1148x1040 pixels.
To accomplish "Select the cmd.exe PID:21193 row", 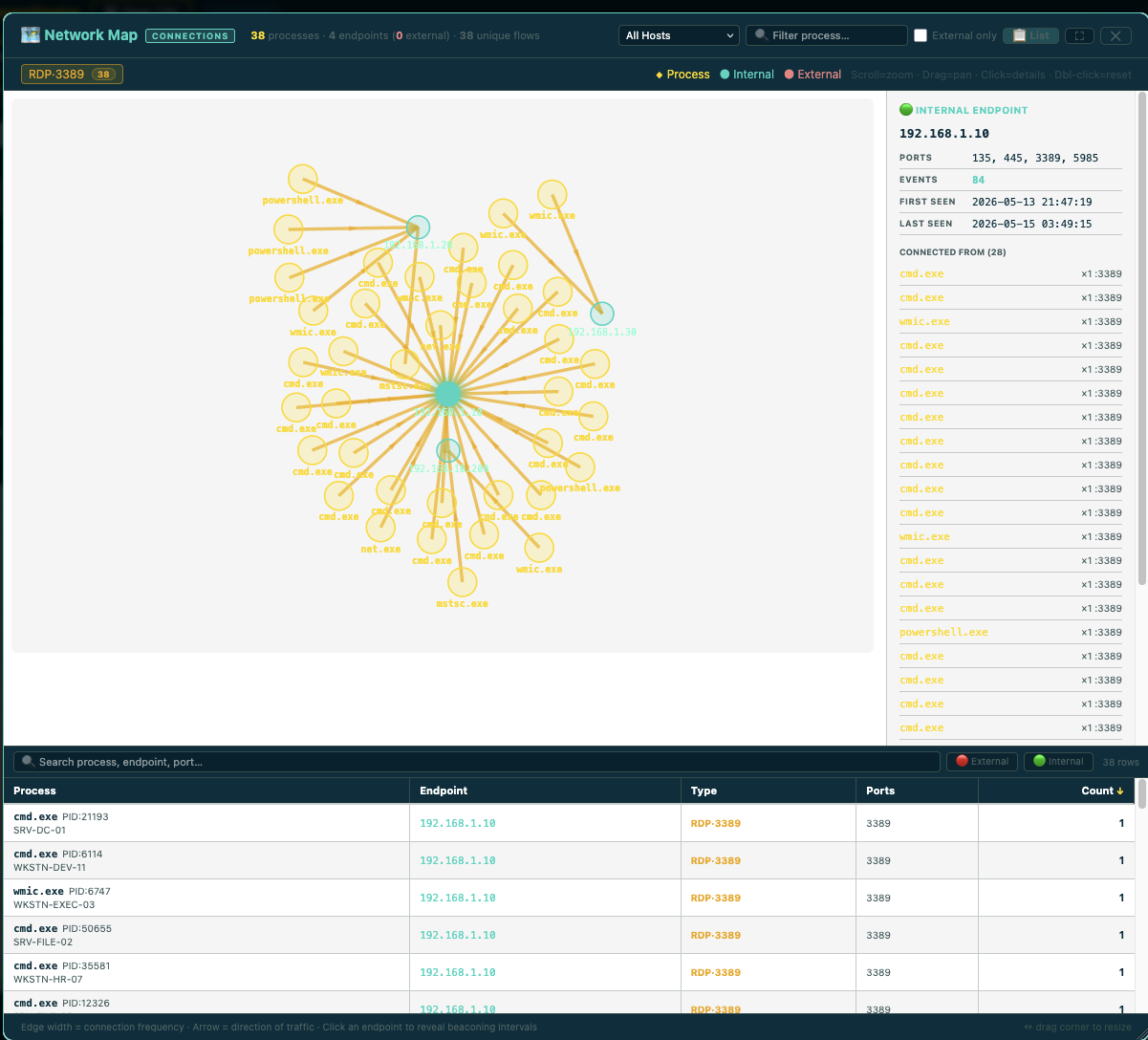I will click(569, 823).
